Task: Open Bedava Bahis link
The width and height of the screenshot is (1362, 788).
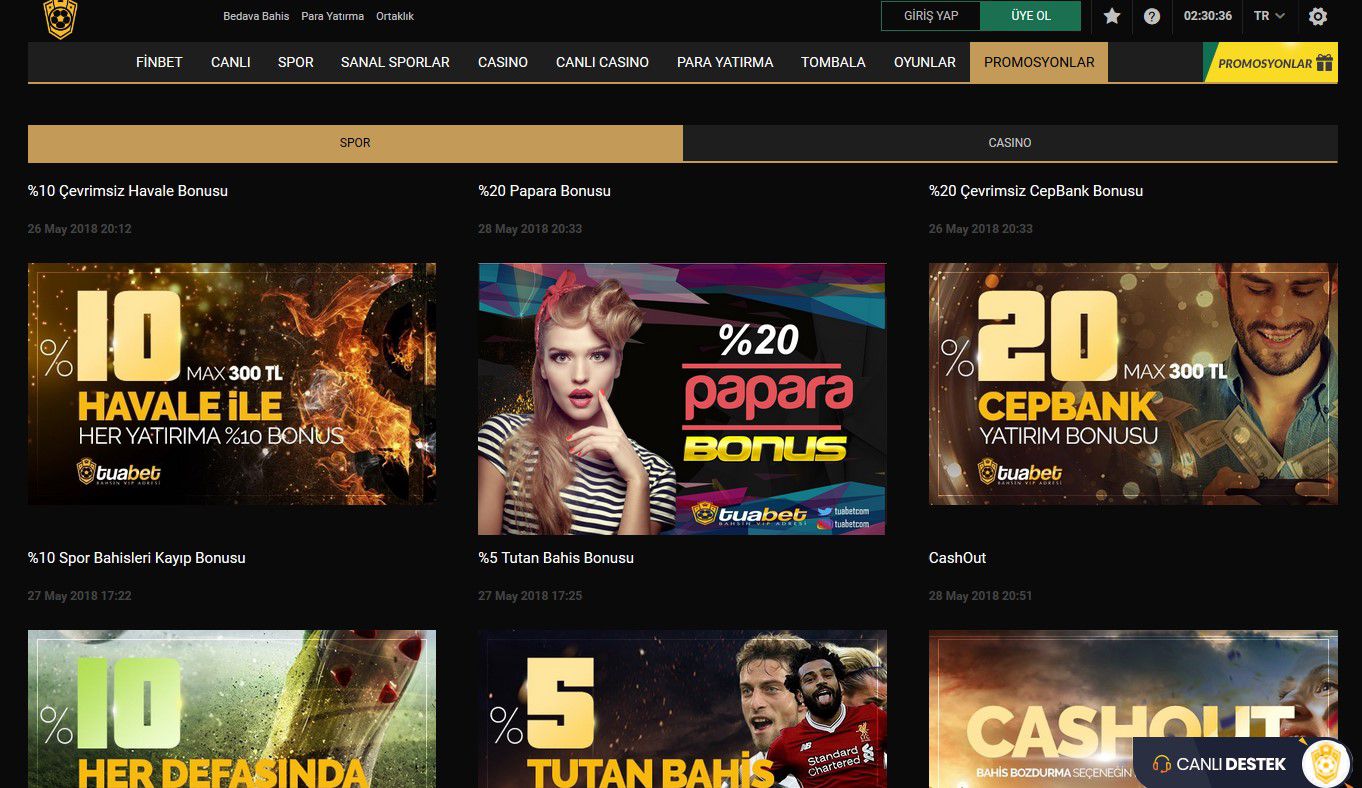Action: click(x=256, y=16)
